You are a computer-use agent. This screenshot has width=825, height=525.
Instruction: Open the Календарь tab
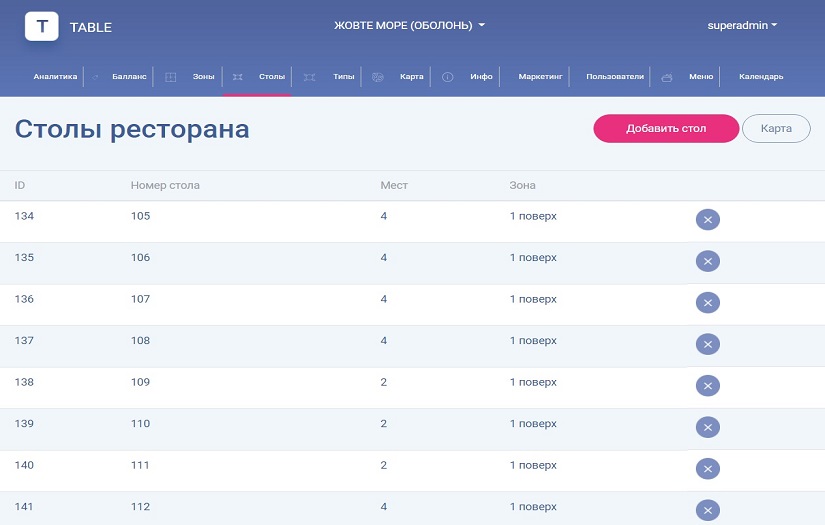tap(761, 77)
